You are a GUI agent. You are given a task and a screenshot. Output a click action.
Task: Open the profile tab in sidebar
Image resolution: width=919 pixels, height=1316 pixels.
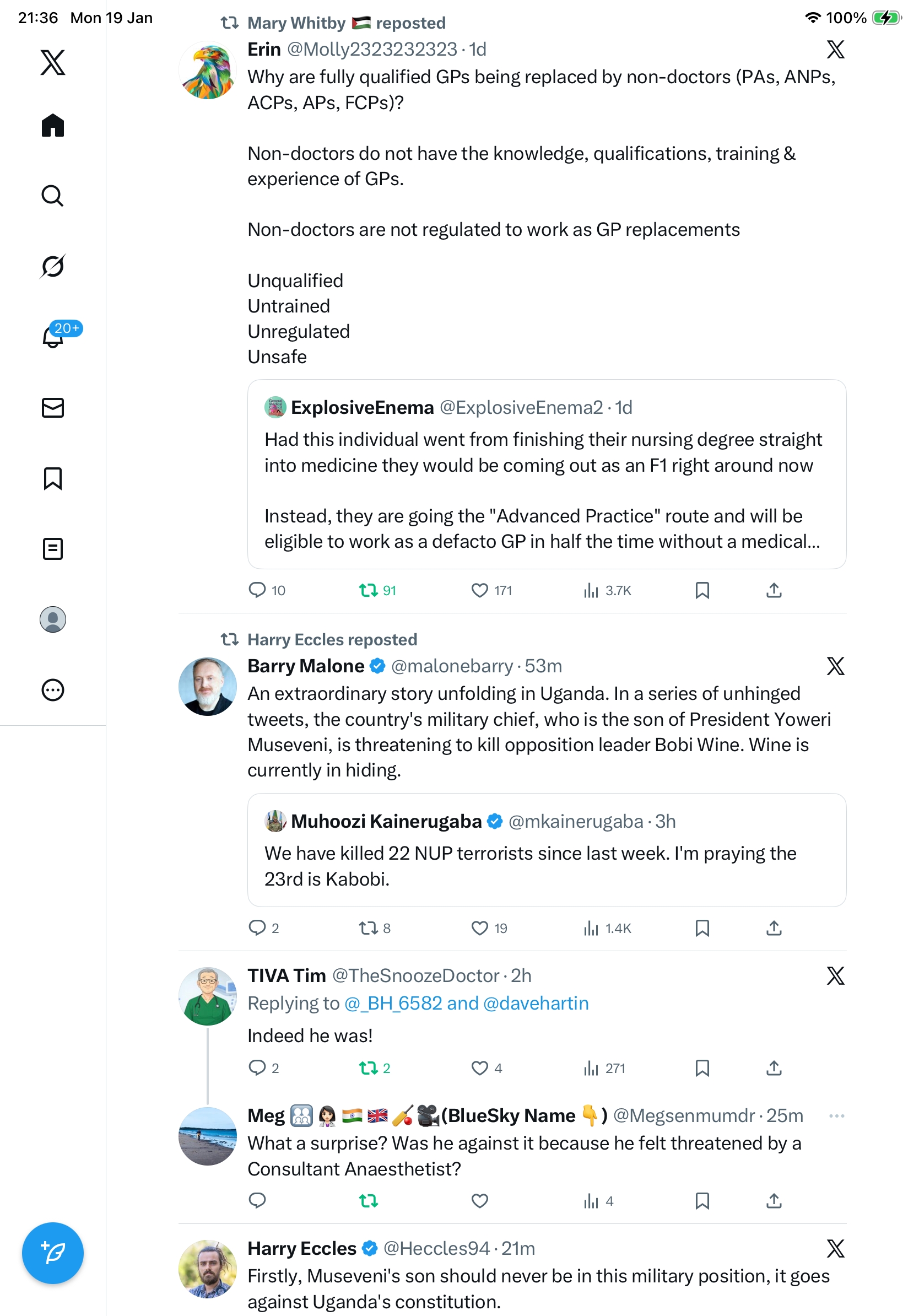tap(52, 619)
